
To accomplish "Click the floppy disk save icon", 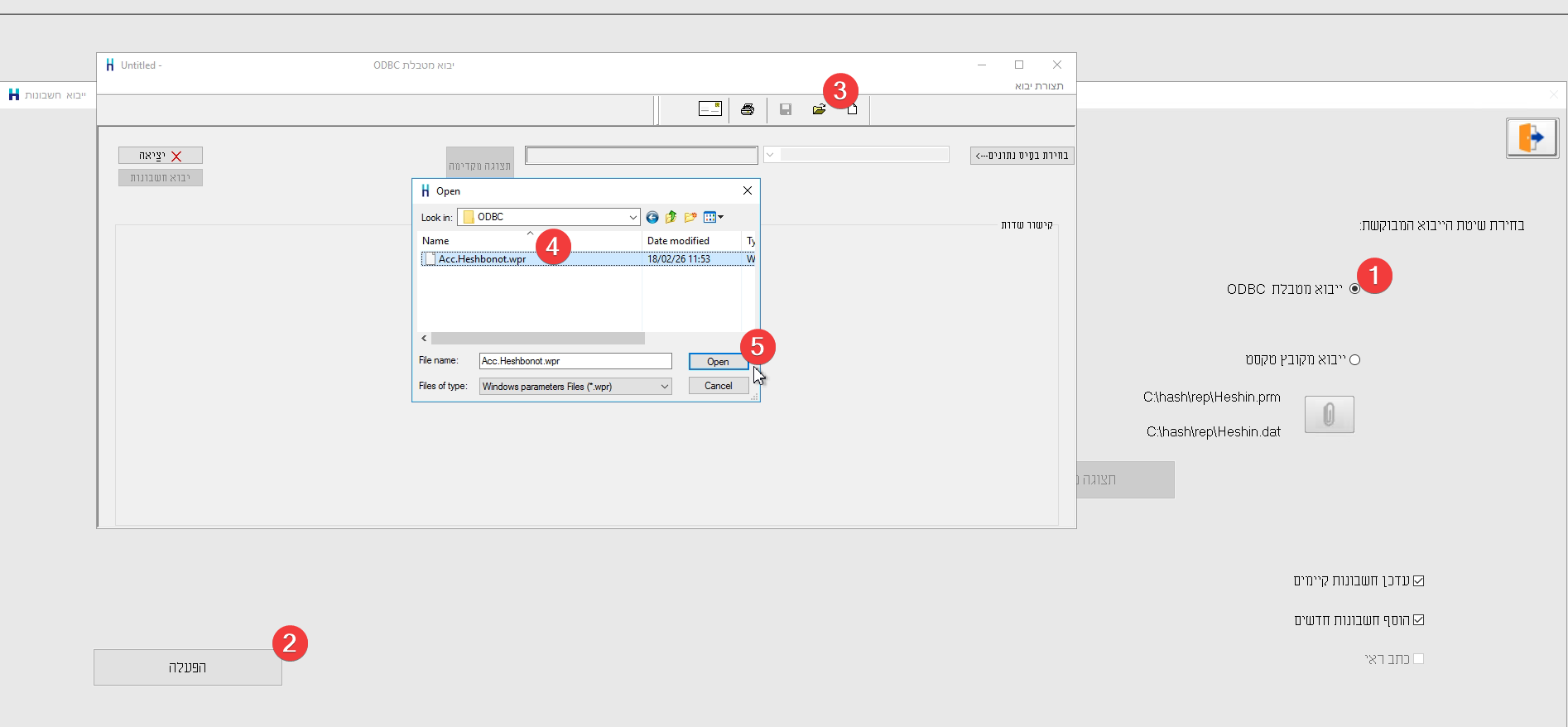I will [786, 109].
